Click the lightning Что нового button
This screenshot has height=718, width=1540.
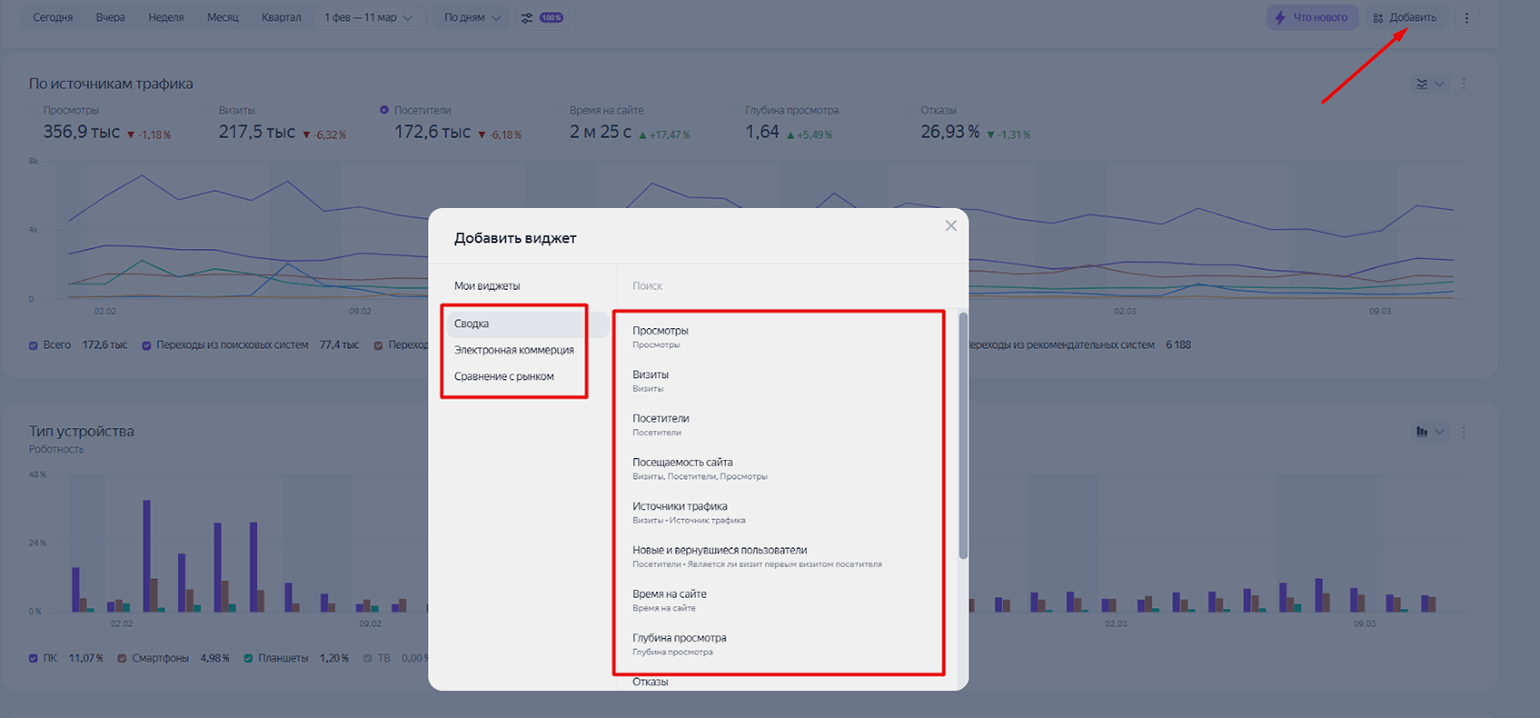click(x=1311, y=18)
